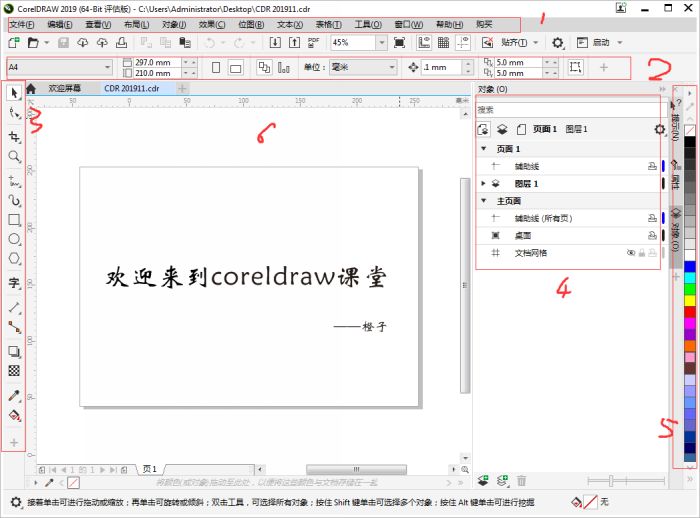Select the Rectangle tool
700x518 pixels.
14,219
